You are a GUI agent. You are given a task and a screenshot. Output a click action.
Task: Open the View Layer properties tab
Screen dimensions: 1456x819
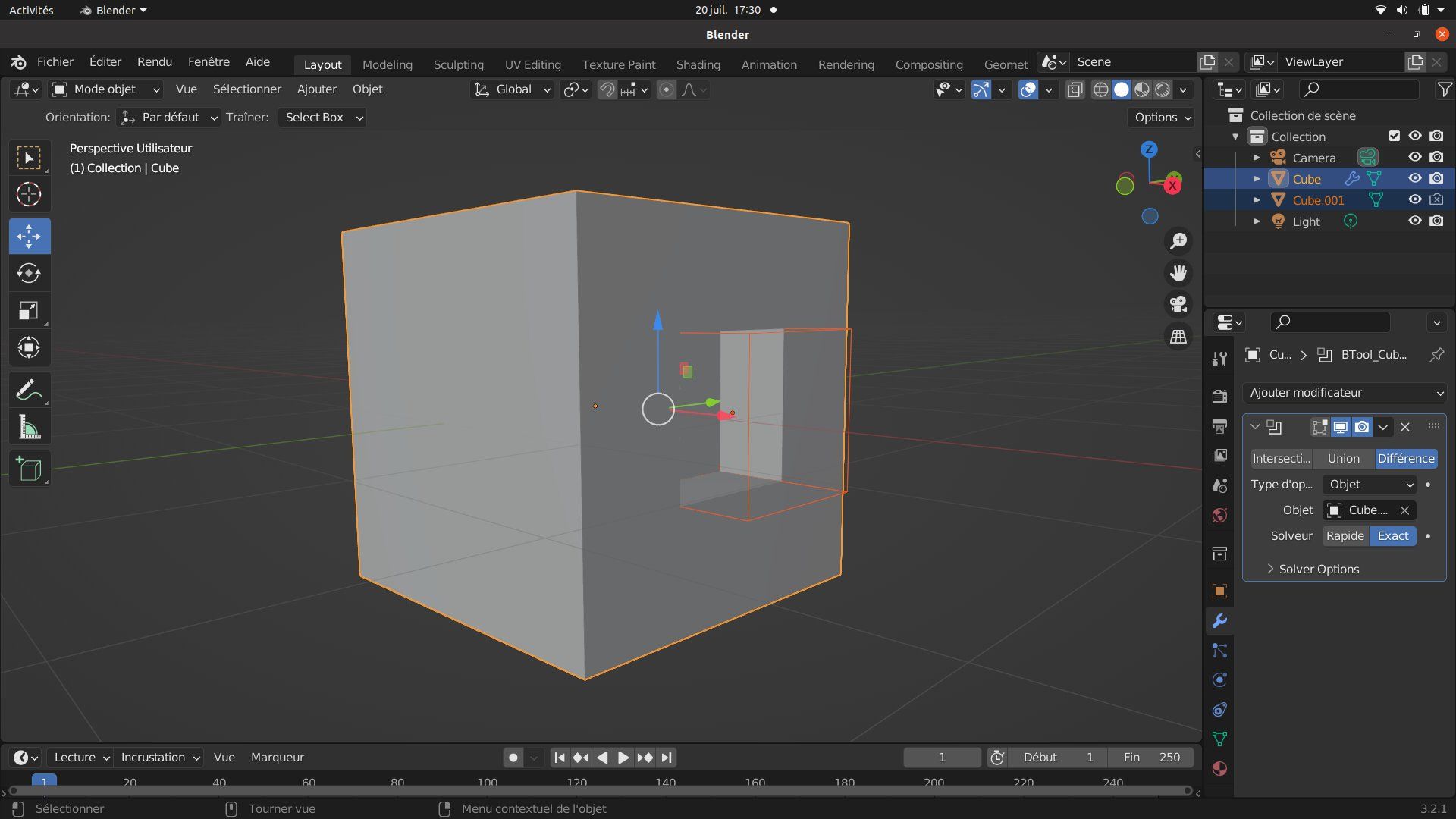(1219, 456)
